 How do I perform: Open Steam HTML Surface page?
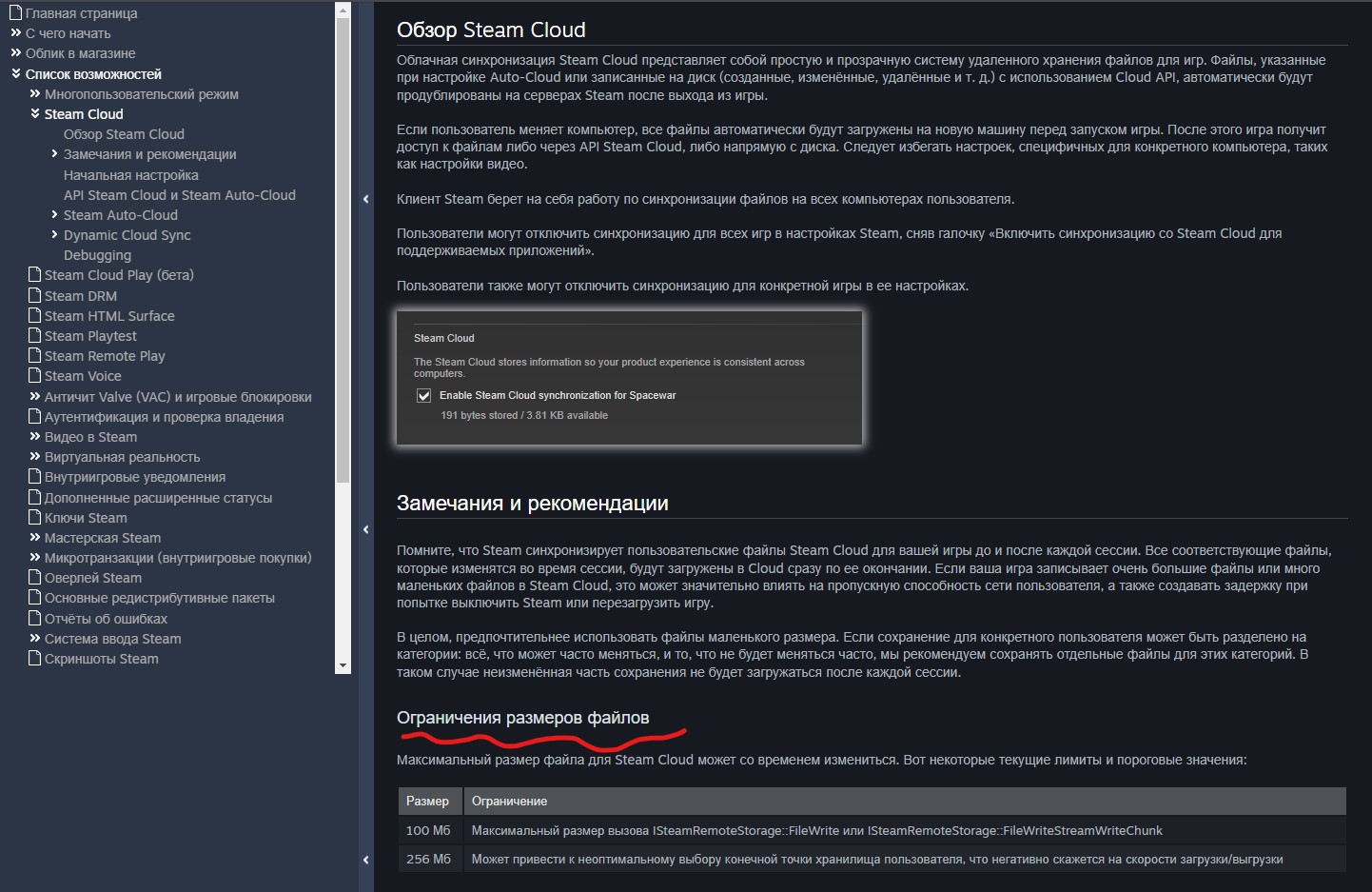click(x=109, y=316)
